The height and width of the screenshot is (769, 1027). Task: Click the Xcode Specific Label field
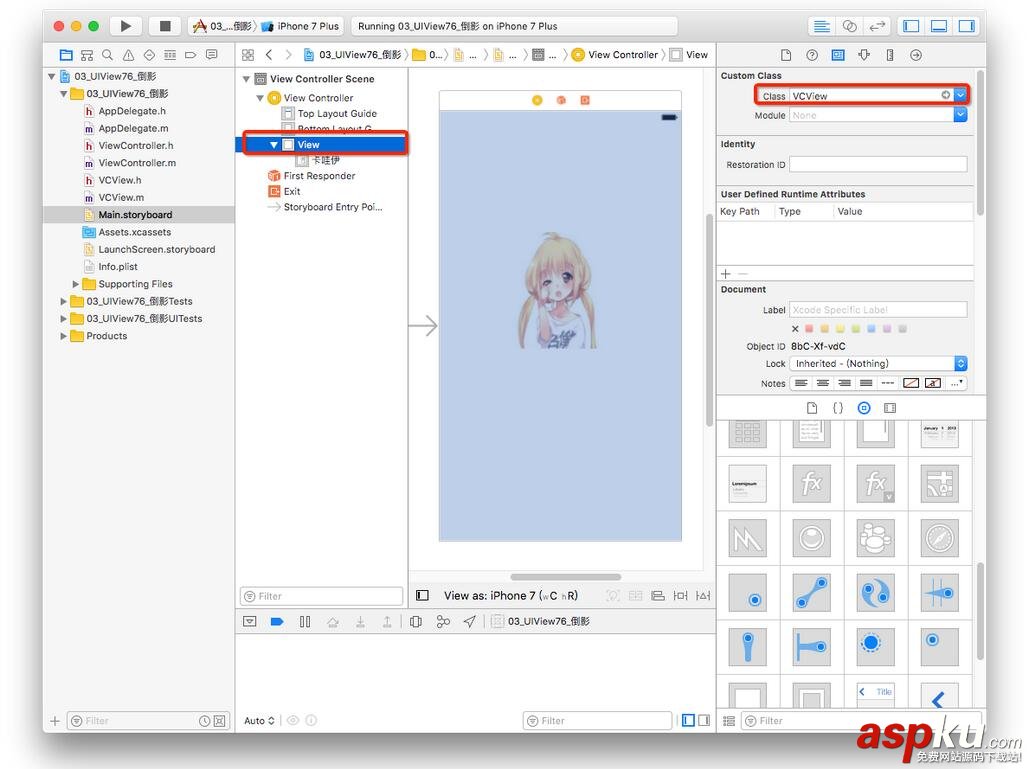tap(878, 310)
